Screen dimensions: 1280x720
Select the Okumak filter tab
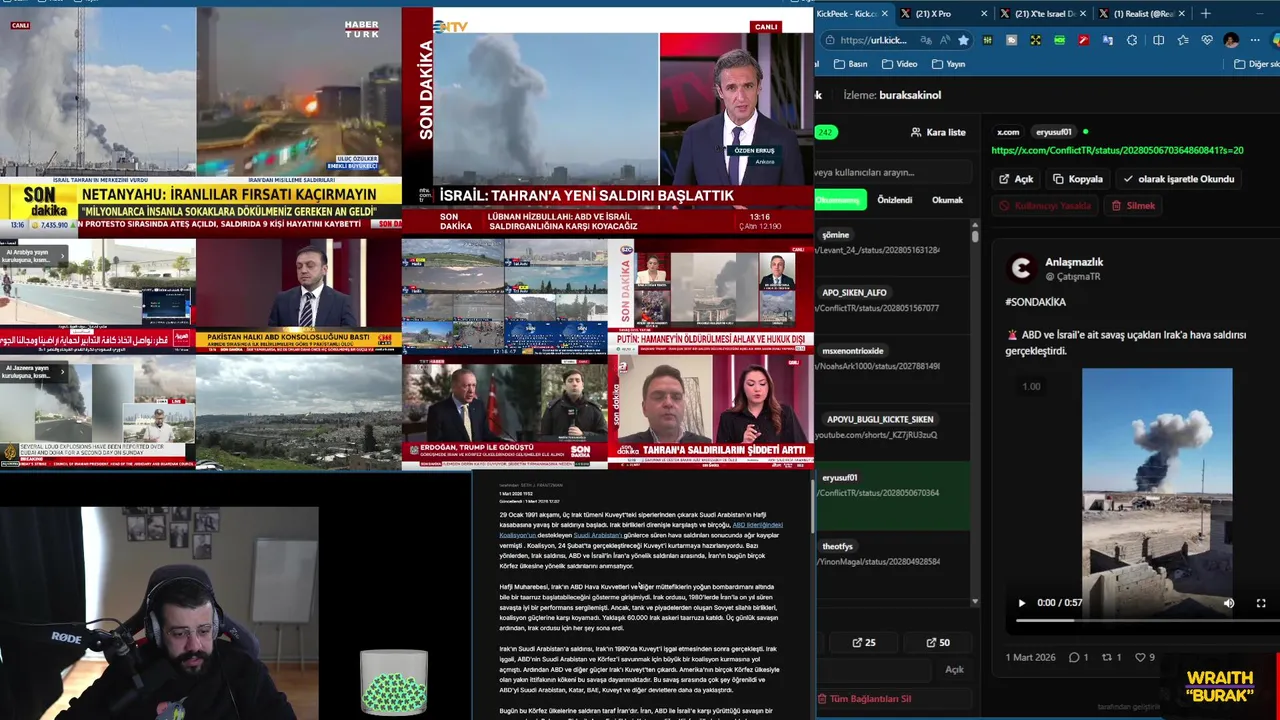click(x=947, y=200)
